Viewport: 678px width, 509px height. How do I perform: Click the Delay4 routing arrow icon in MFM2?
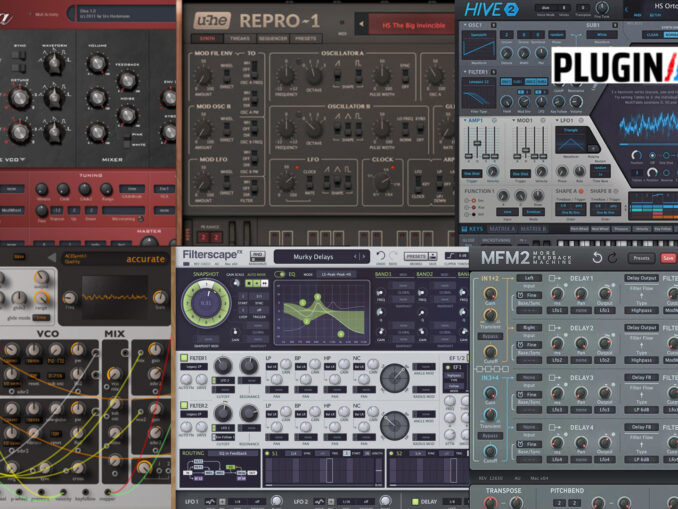[x=555, y=427]
